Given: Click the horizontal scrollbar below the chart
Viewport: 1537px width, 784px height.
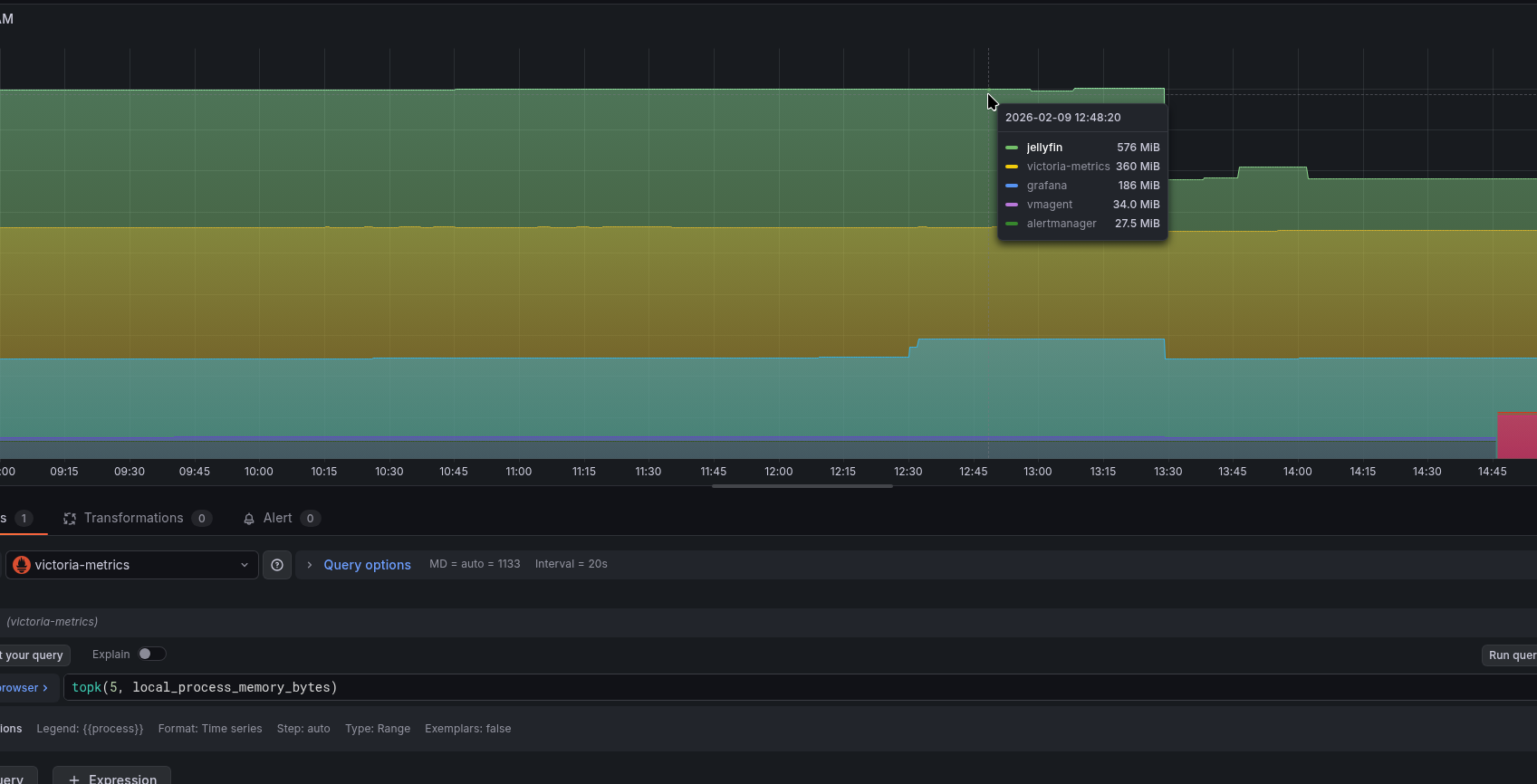Looking at the screenshot, I should tap(802, 486).
